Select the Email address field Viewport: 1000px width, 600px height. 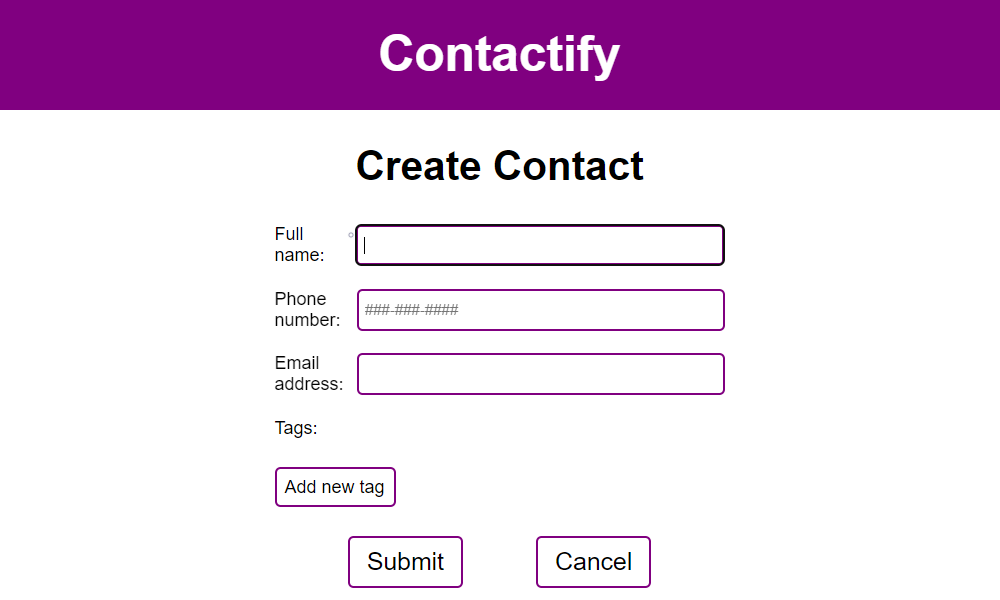tap(541, 374)
